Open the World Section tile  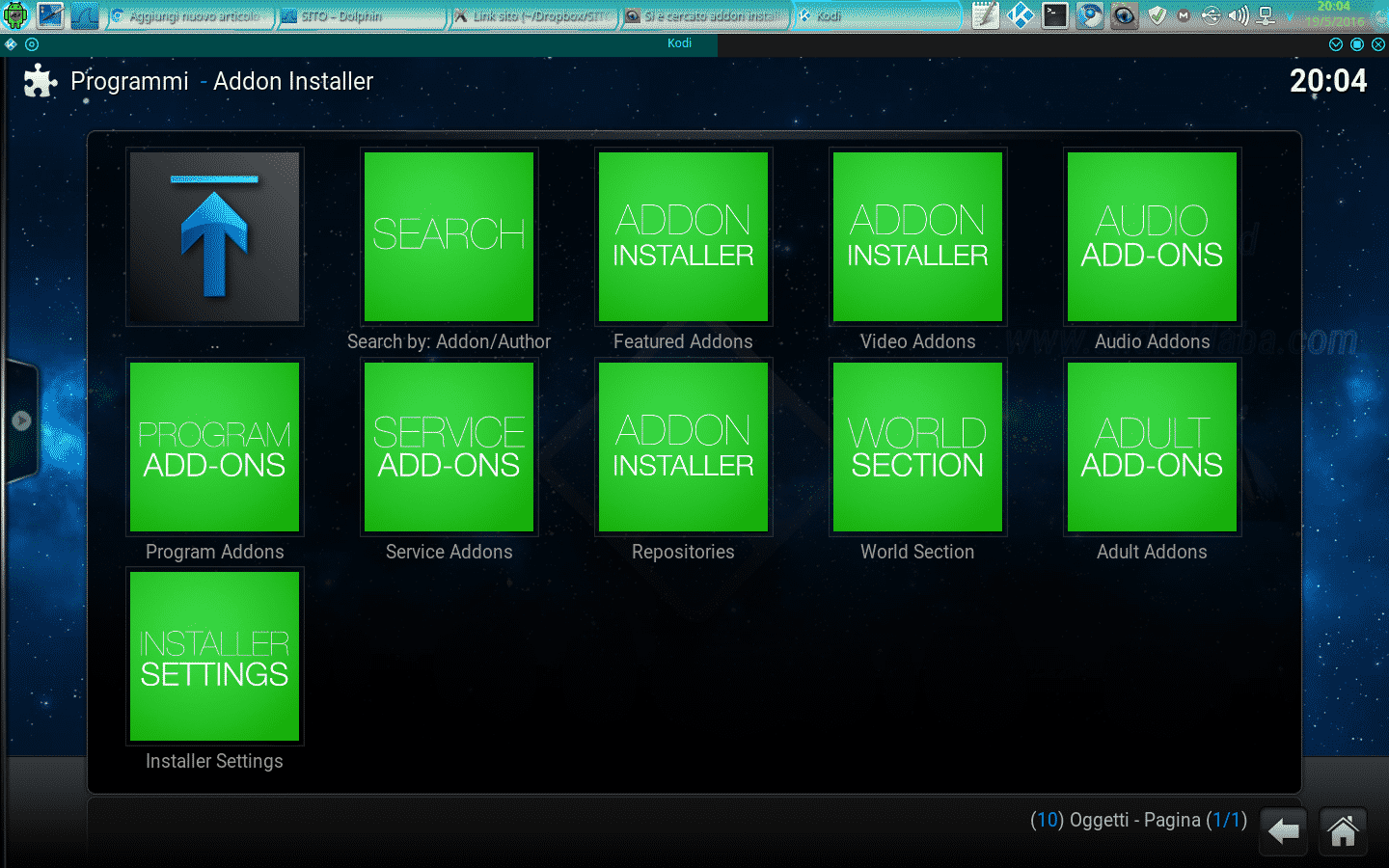pyautogui.click(x=917, y=447)
